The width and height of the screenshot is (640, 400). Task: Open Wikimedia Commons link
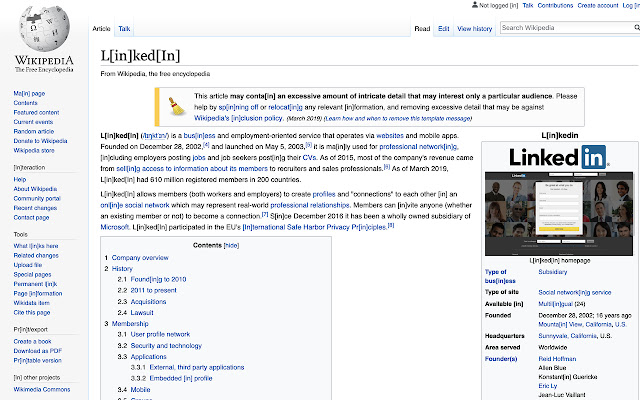(42, 389)
